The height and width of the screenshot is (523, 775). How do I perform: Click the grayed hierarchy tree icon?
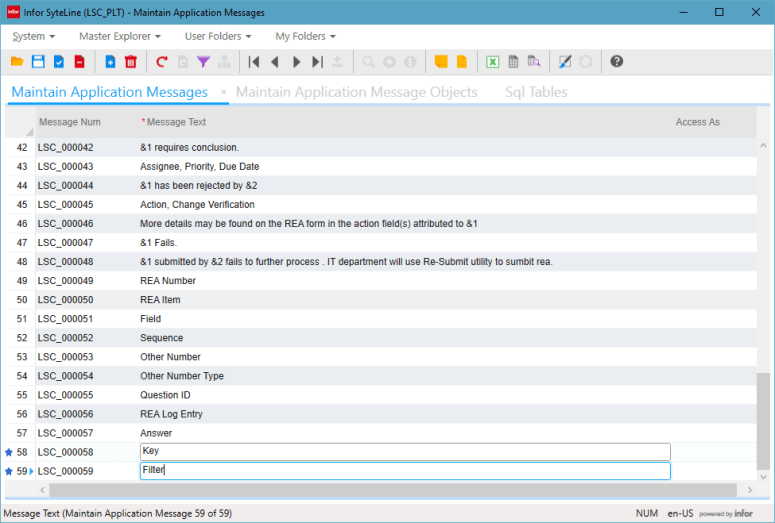pyautogui.click(x=224, y=62)
